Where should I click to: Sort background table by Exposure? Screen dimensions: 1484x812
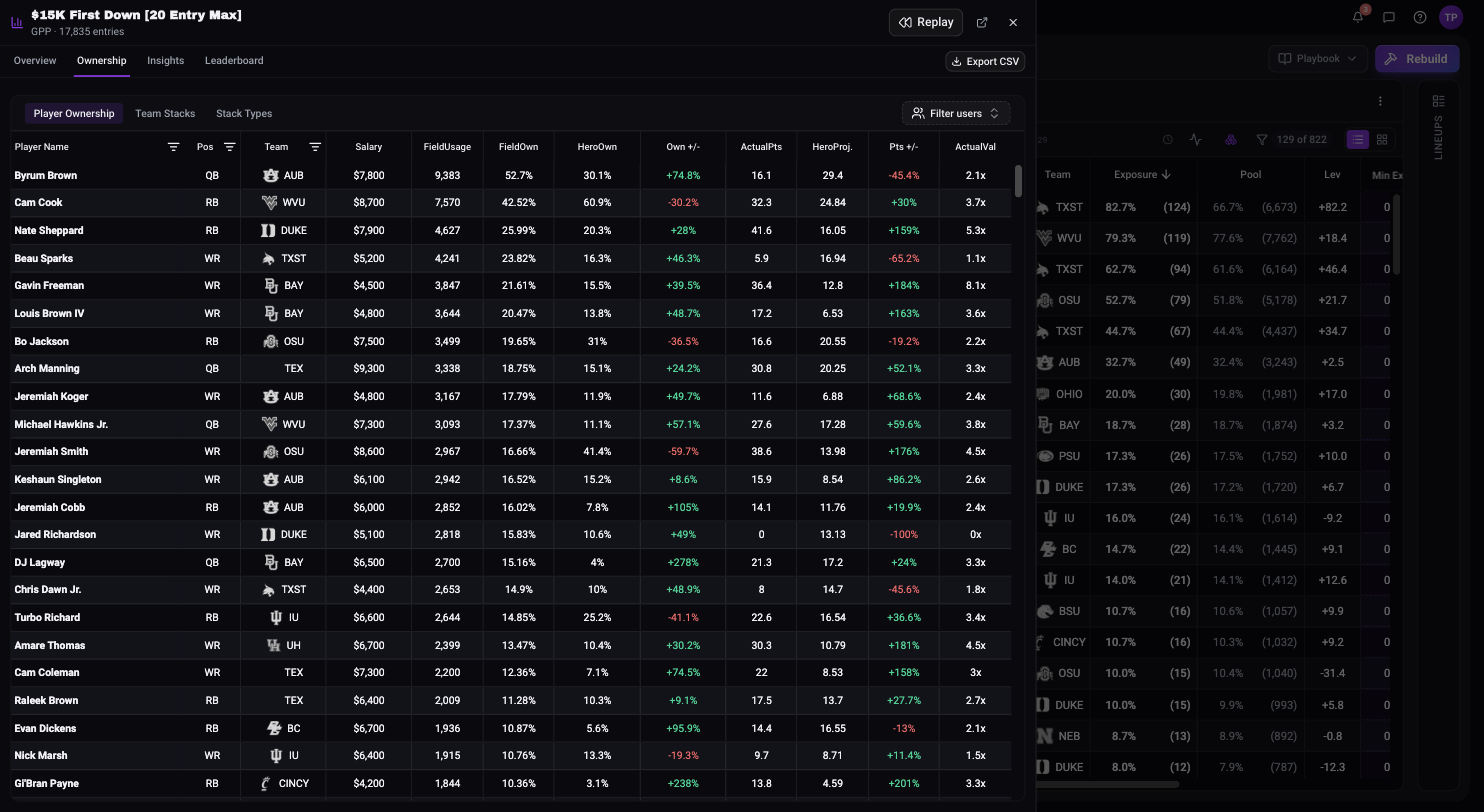[x=1142, y=174]
